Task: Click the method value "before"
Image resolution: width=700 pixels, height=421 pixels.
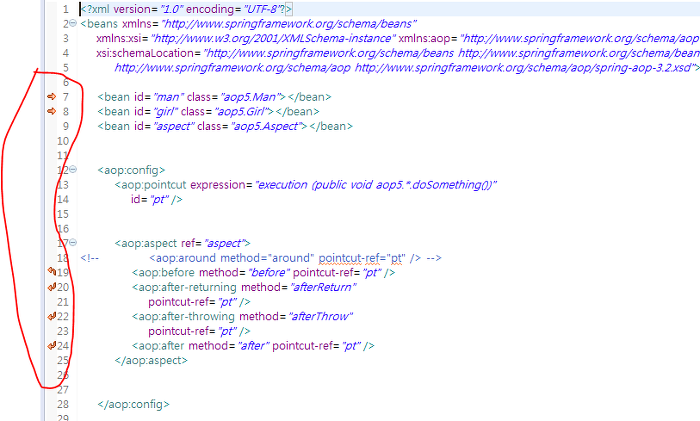Action: 269,273
